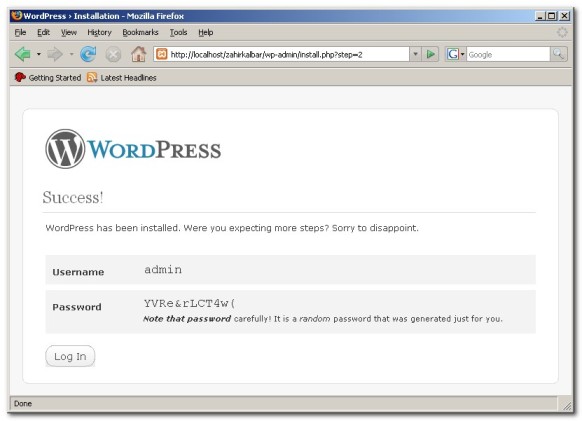582x421 pixels.
Task: Open the Edit menu
Action: [43, 32]
